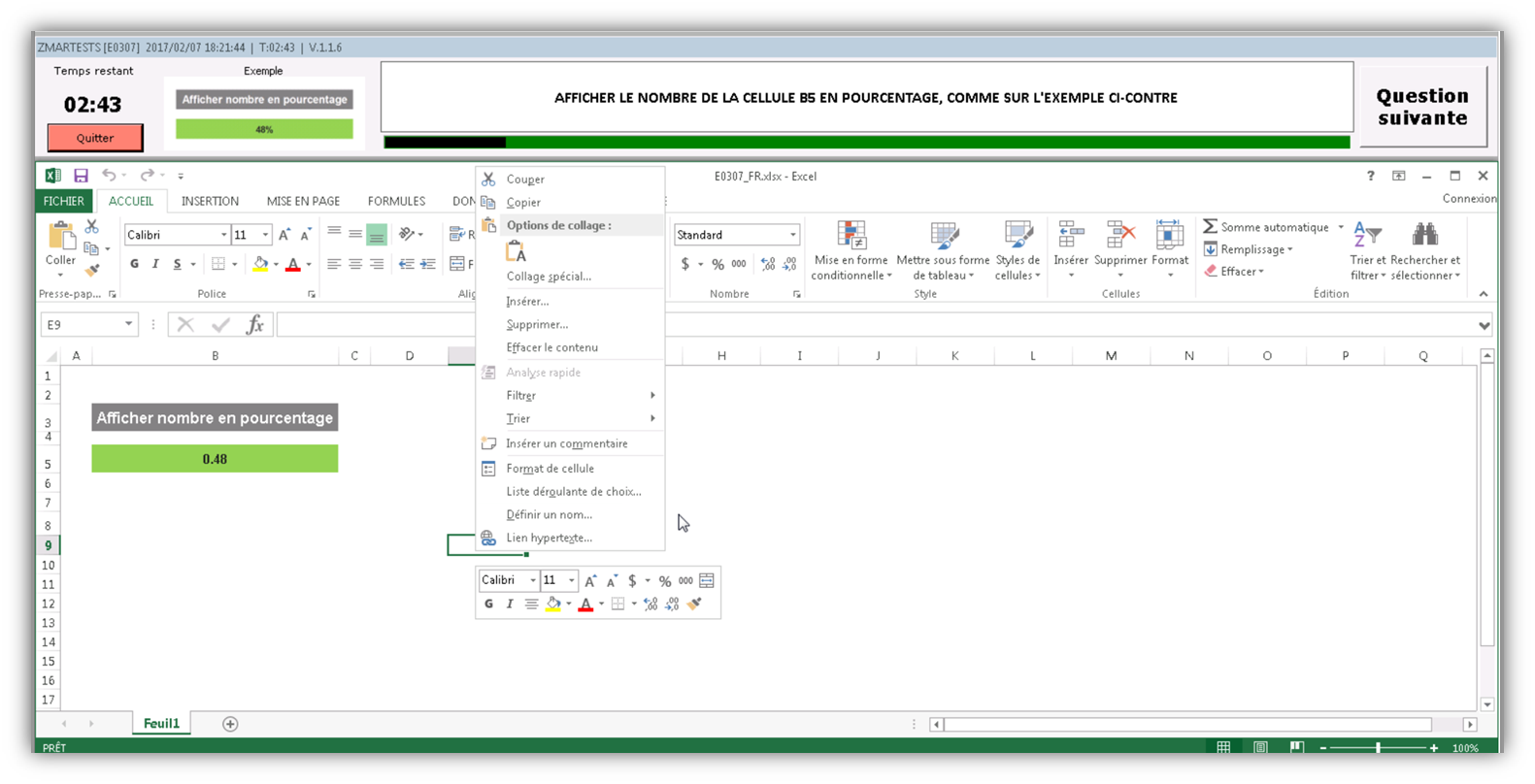Choose Effacer le contenu in context menu
This screenshot has height=784, width=1535.
click(x=570, y=347)
